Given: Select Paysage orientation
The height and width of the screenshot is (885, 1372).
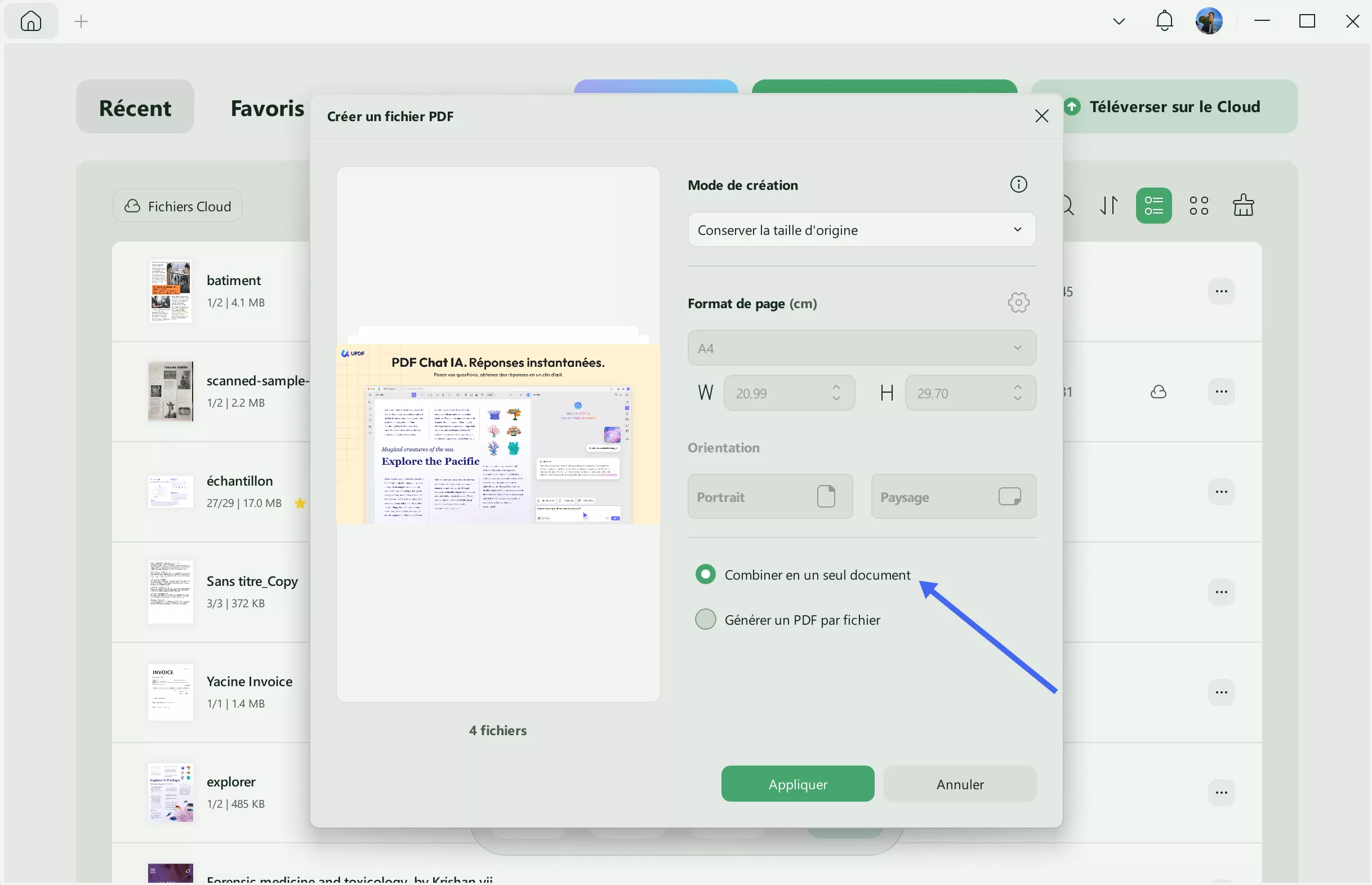Looking at the screenshot, I should click(952, 496).
